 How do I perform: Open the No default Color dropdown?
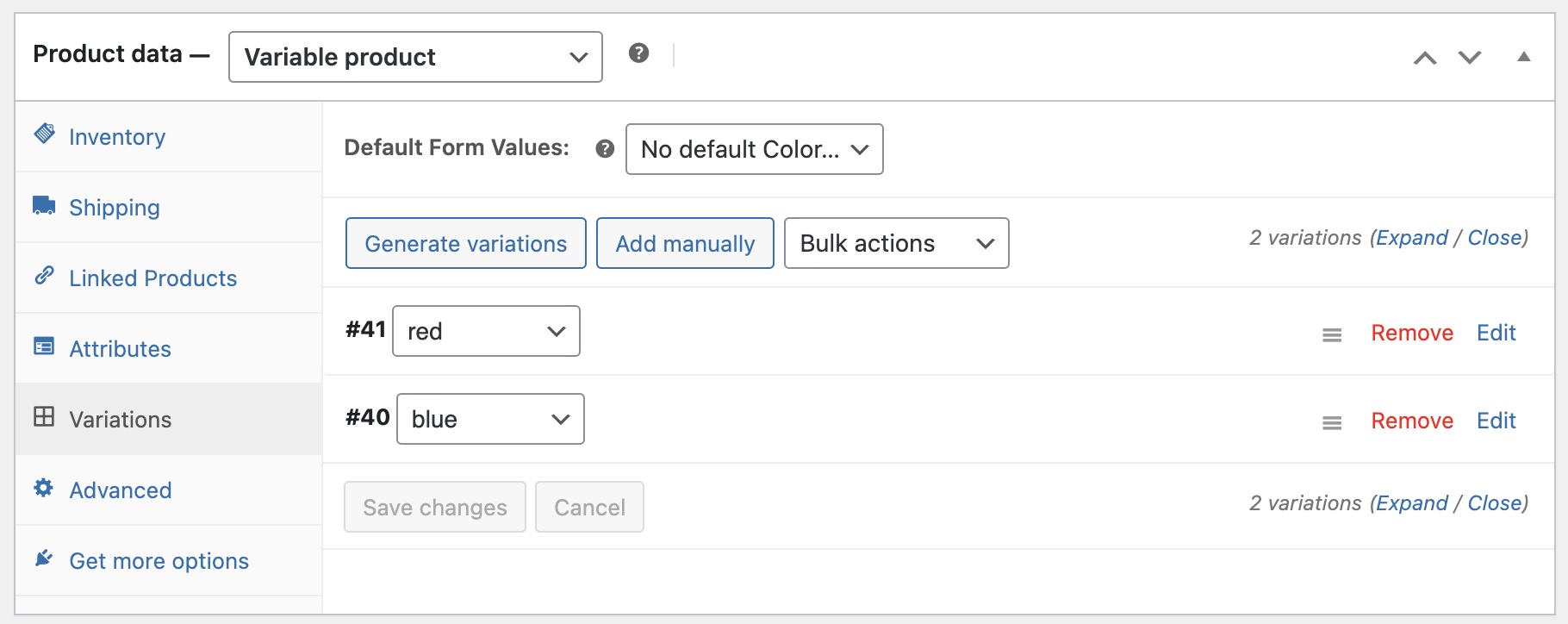pos(754,149)
